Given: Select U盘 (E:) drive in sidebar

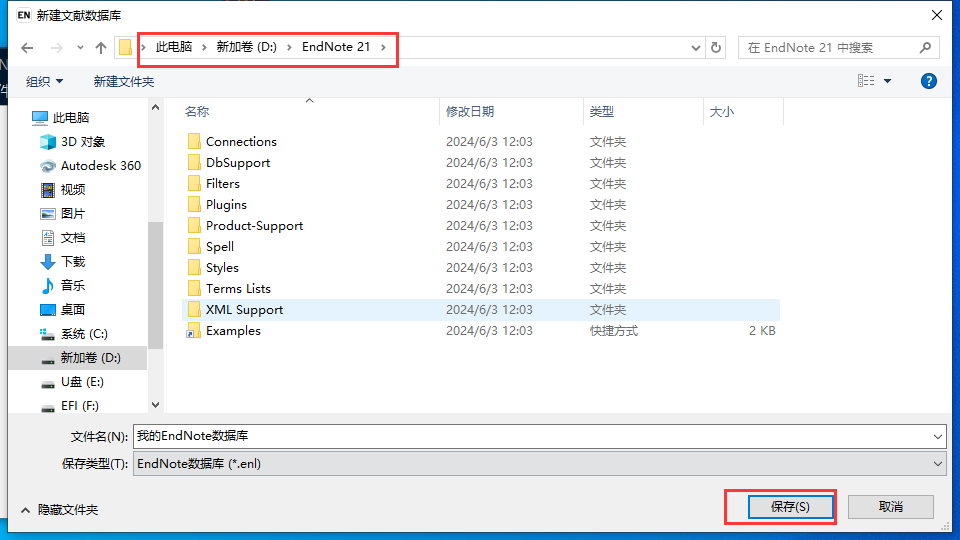Looking at the screenshot, I should (72, 382).
